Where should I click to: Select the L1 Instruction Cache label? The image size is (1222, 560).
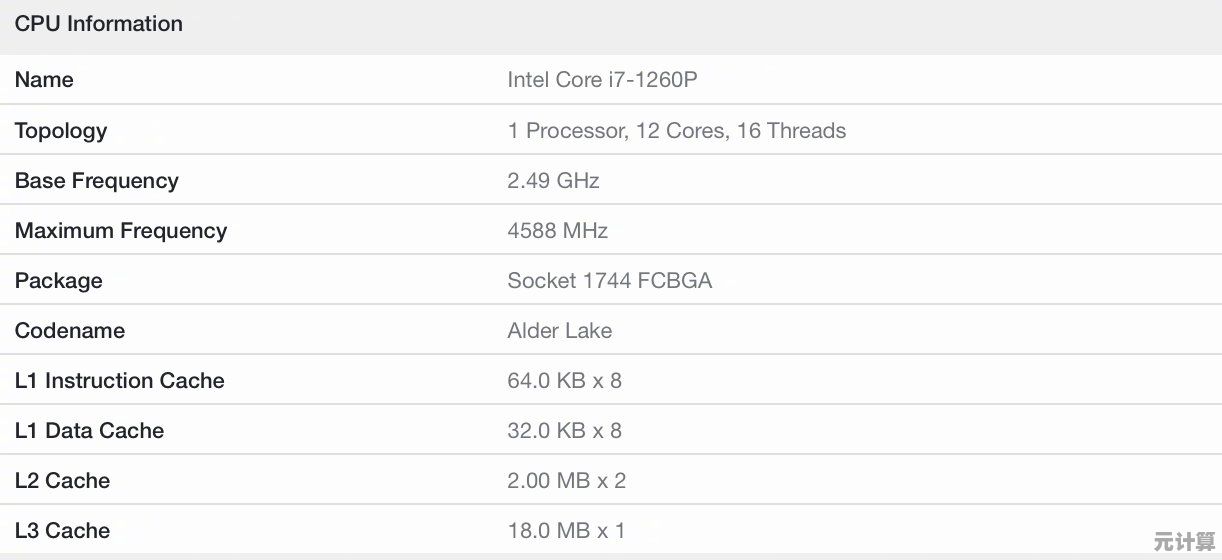120,381
